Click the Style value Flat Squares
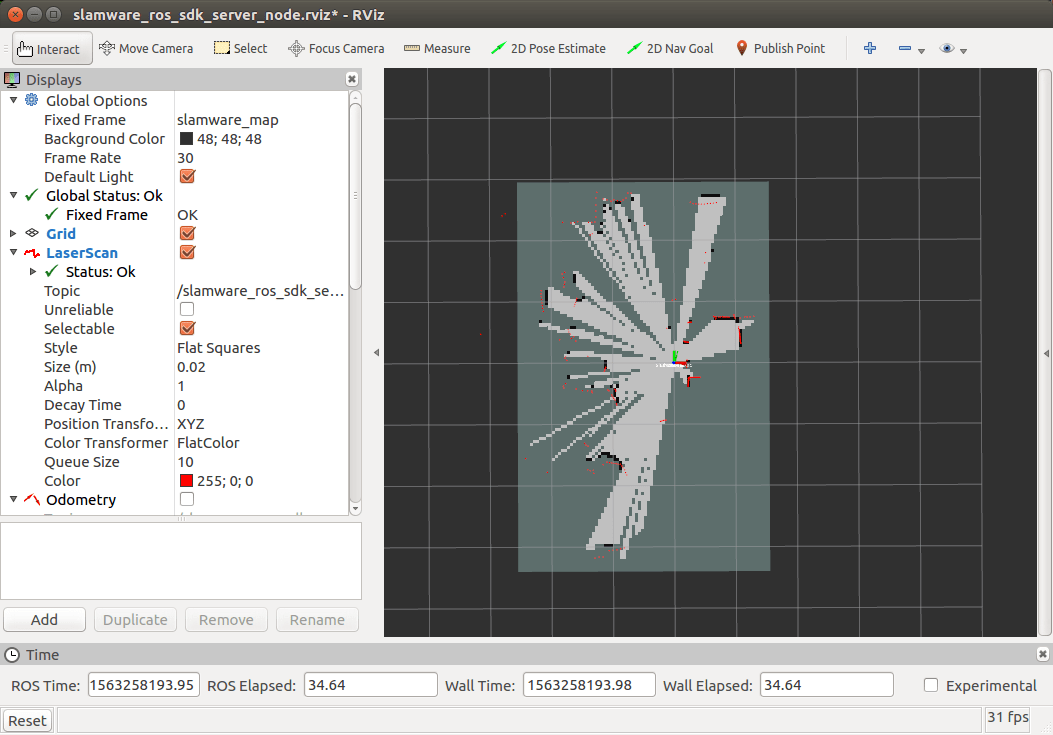The height and width of the screenshot is (735, 1053). 218,347
